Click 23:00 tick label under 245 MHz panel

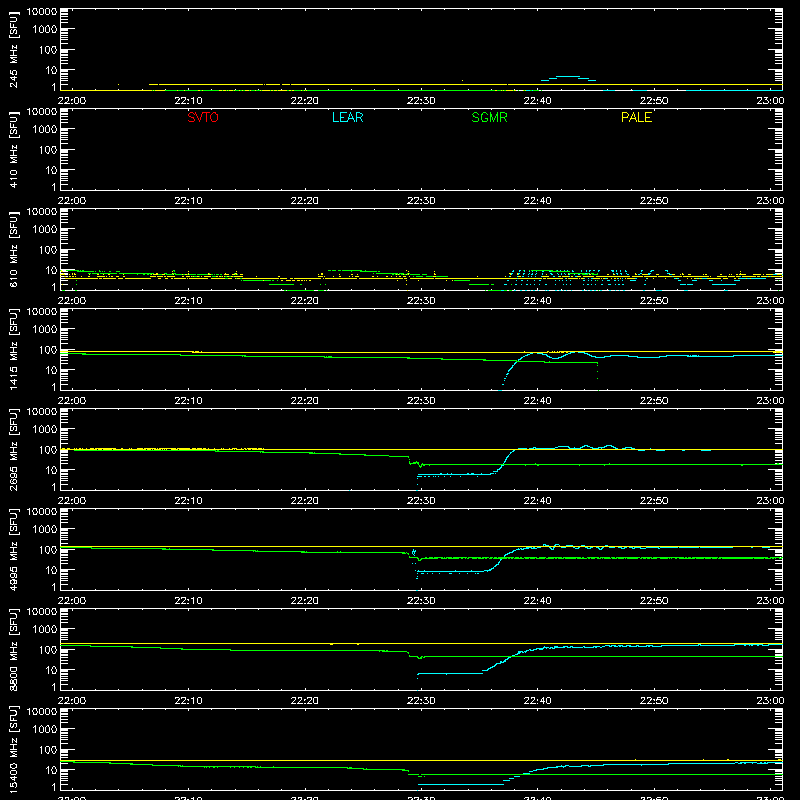(770, 101)
